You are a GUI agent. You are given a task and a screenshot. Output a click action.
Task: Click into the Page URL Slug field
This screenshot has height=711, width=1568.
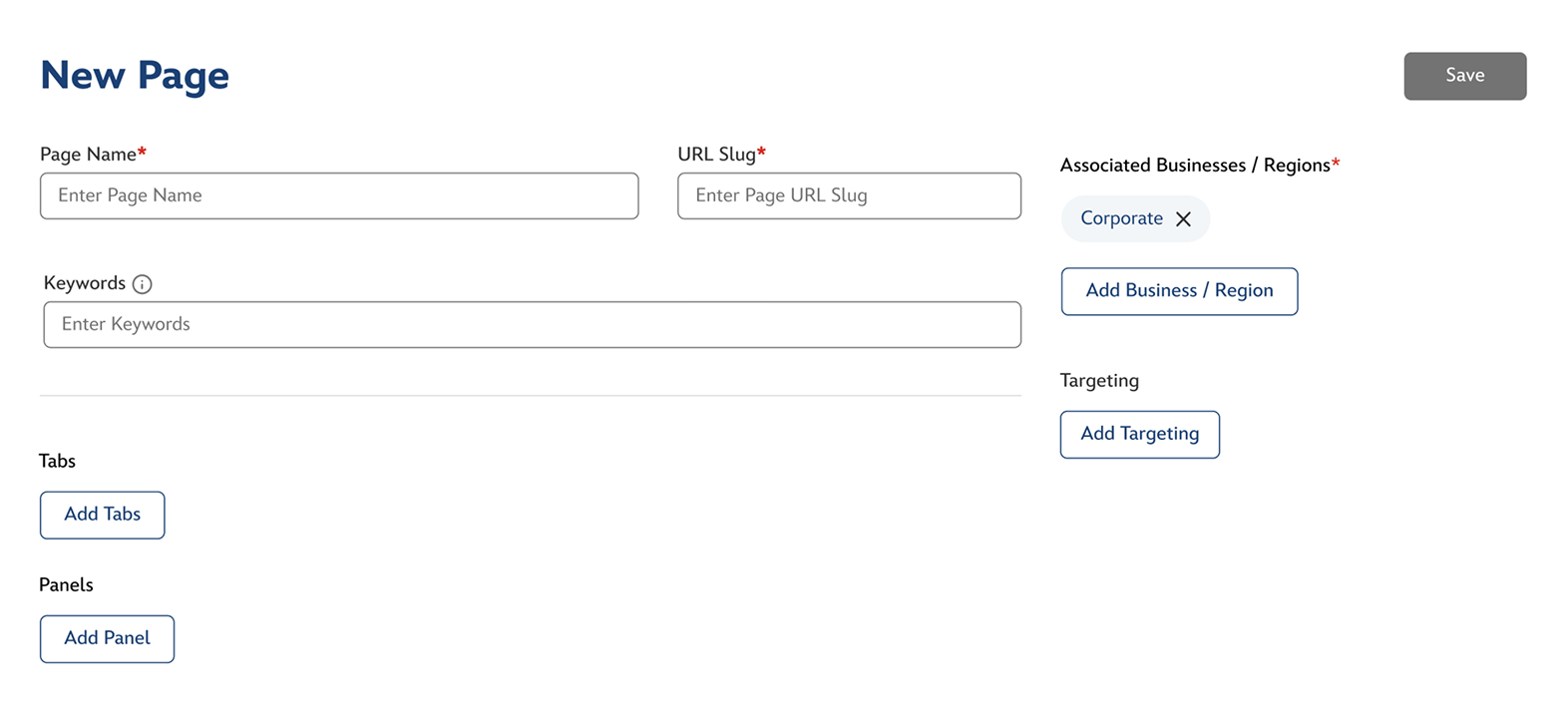849,195
